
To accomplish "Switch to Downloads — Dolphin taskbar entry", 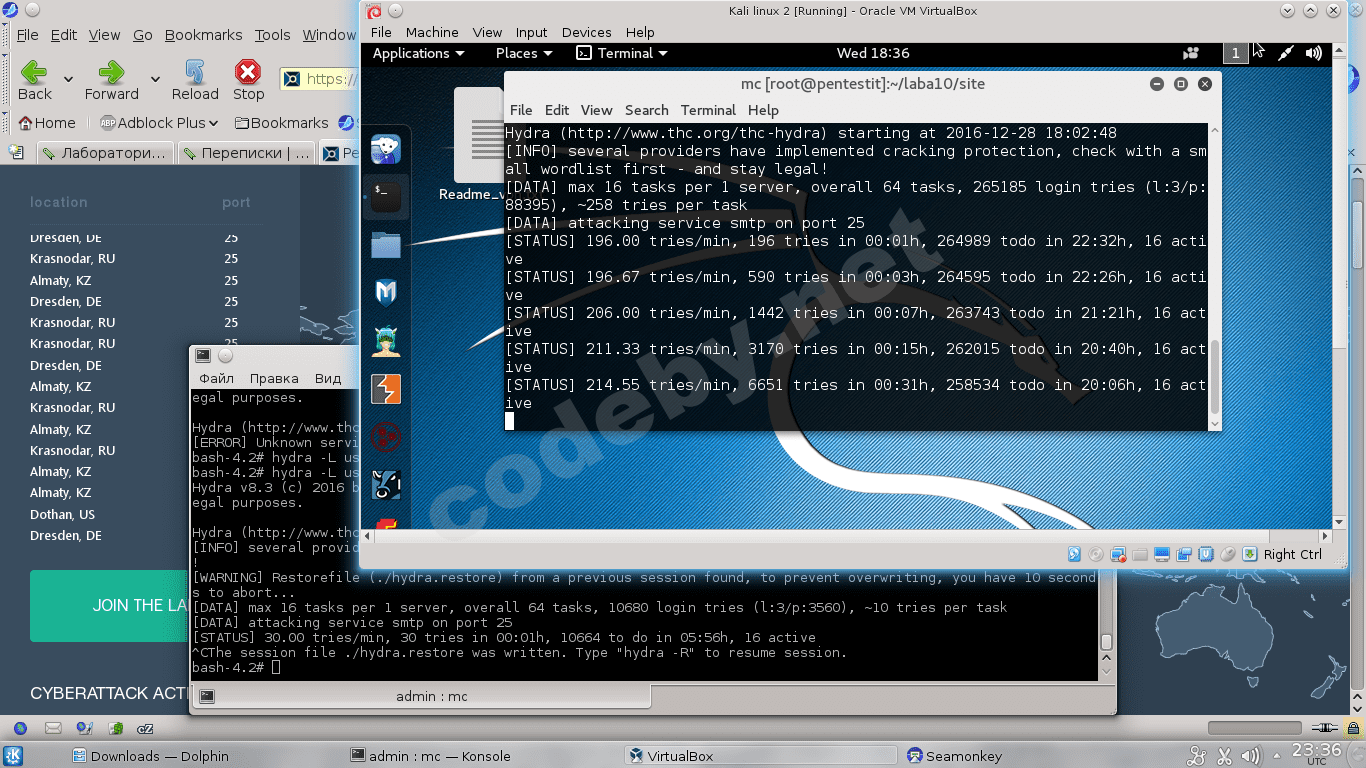I will (150, 756).
